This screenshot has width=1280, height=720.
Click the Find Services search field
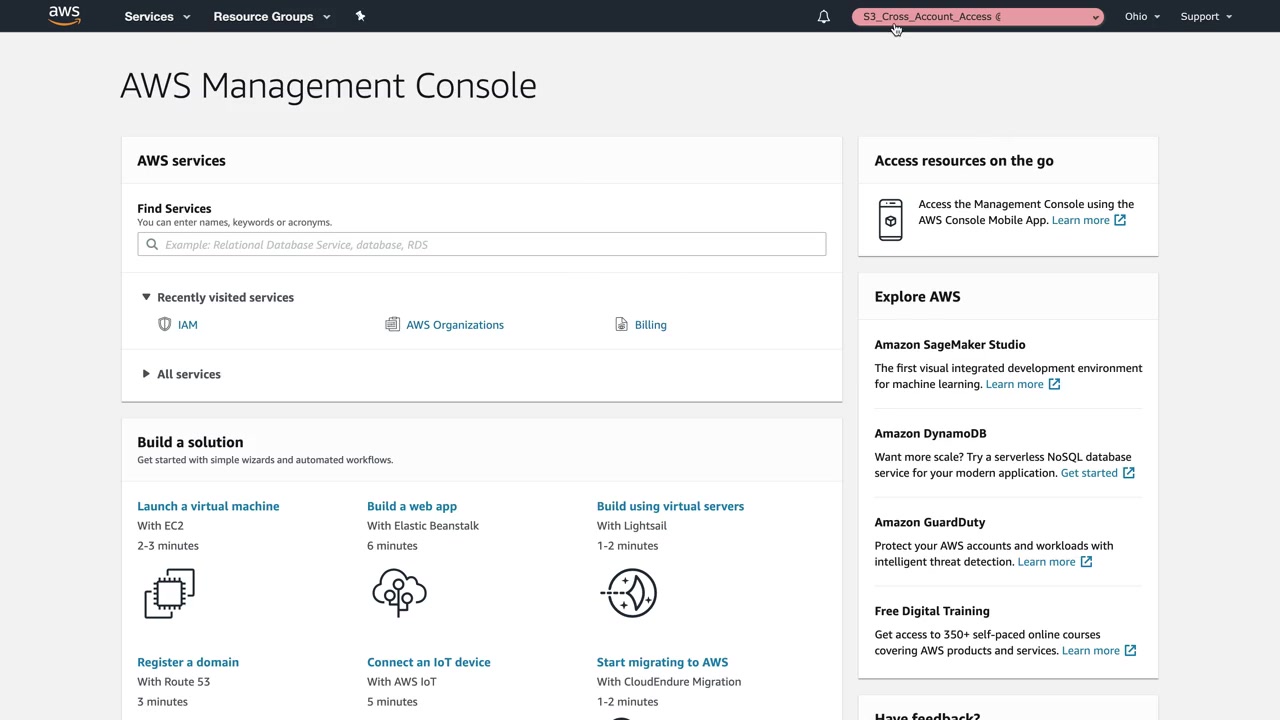490,244
